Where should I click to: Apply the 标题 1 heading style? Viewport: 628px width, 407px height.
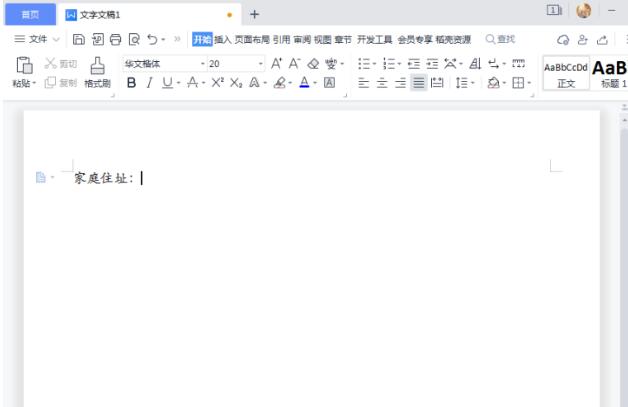610,74
